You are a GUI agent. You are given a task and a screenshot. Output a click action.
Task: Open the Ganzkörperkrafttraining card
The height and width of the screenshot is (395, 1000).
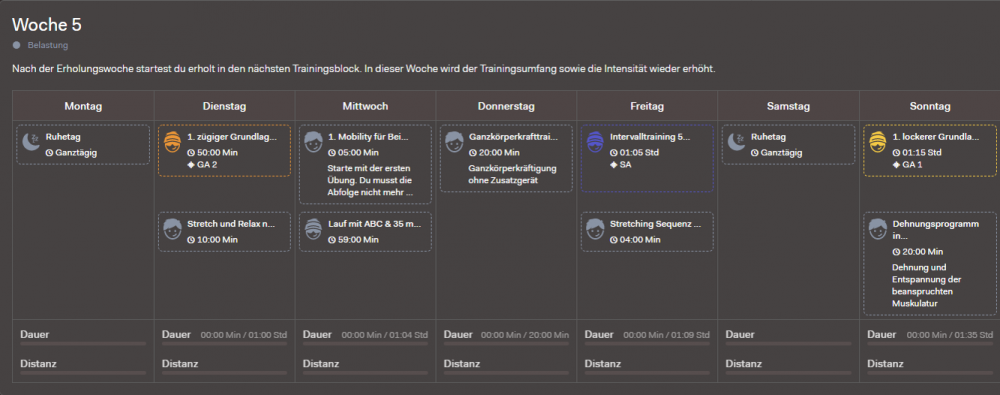click(x=506, y=158)
